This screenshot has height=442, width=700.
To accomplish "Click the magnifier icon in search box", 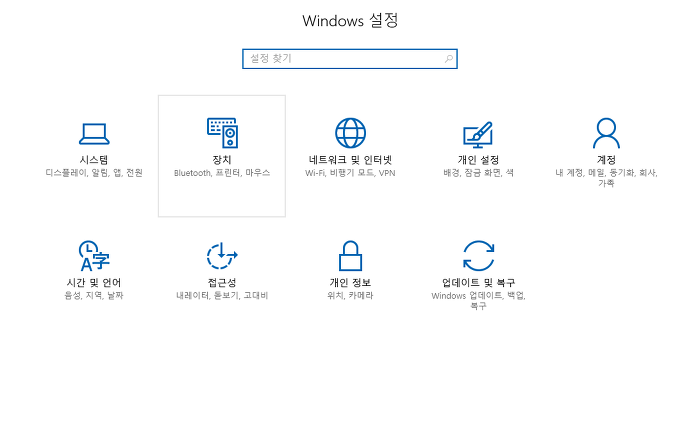I will point(449,58).
